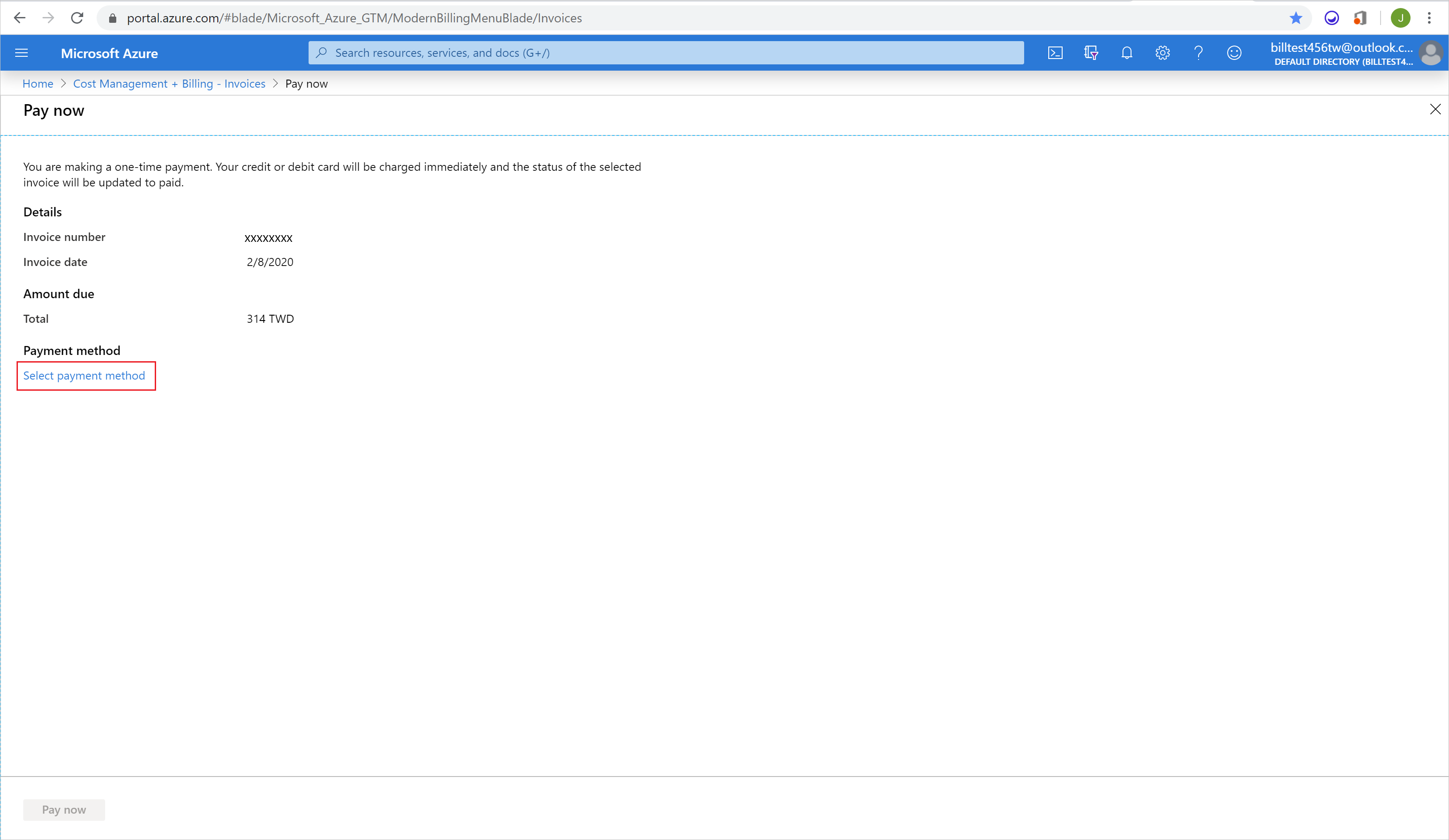
Task: Click the Pay now button
Action: pos(64,809)
